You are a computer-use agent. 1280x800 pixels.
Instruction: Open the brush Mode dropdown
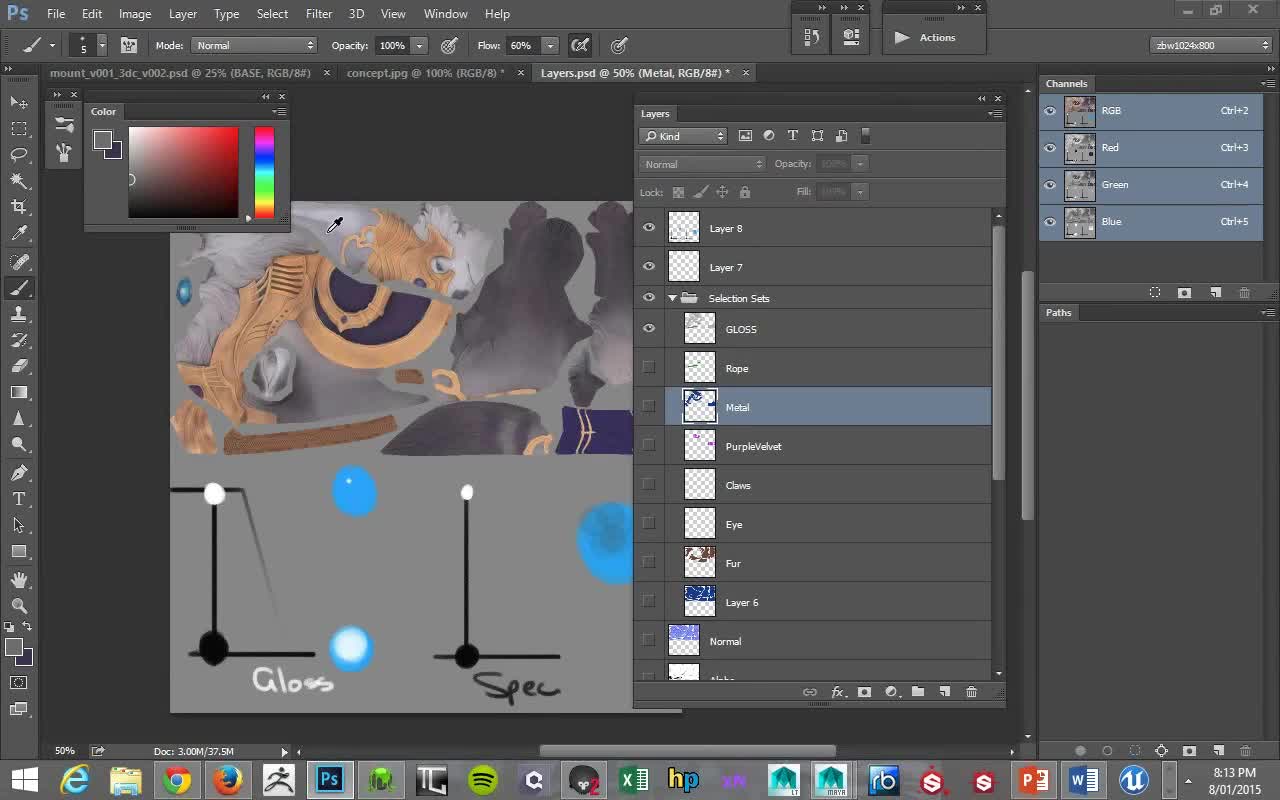click(x=254, y=45)
